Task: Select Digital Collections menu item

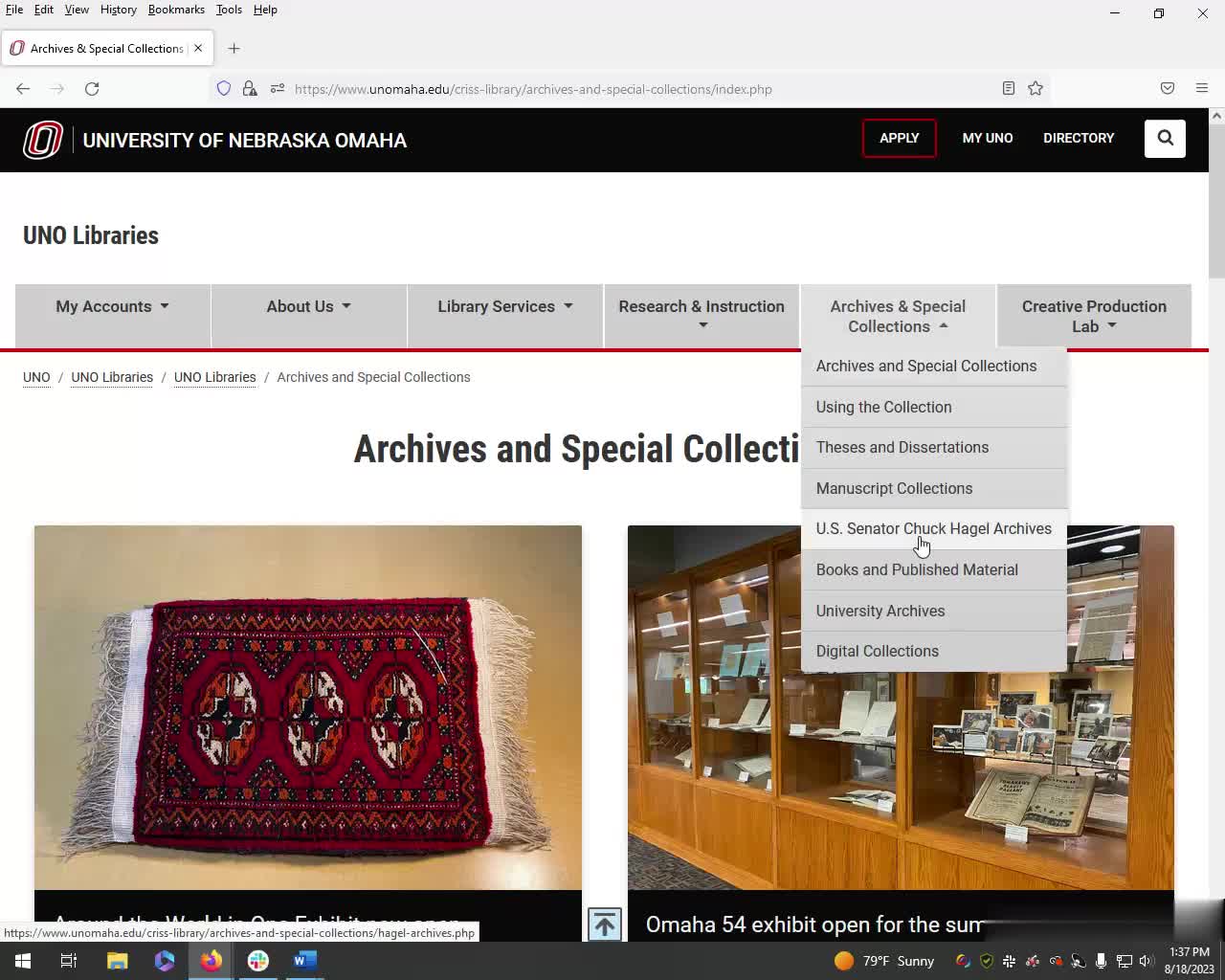Action: [x=934, y=651]
